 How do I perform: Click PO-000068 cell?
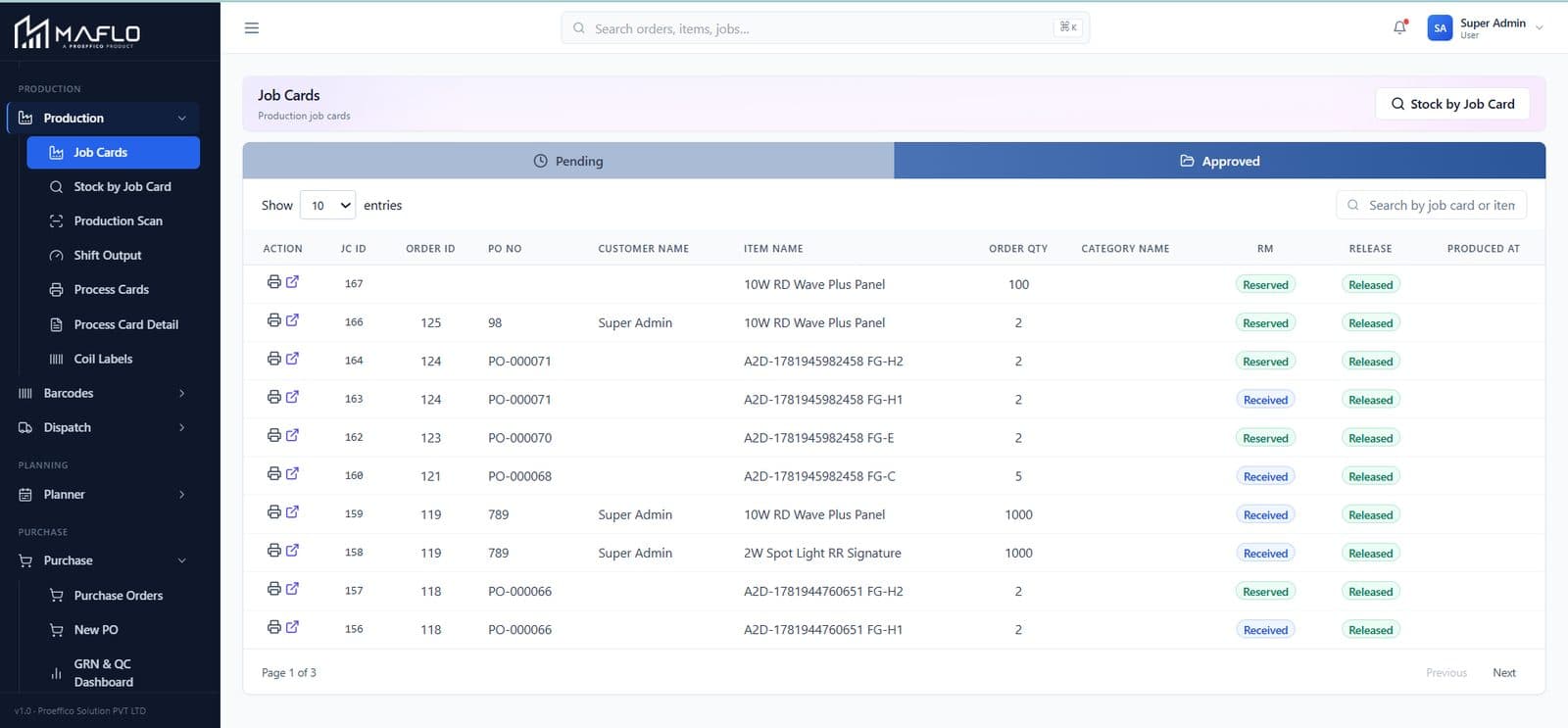point(519,476)
